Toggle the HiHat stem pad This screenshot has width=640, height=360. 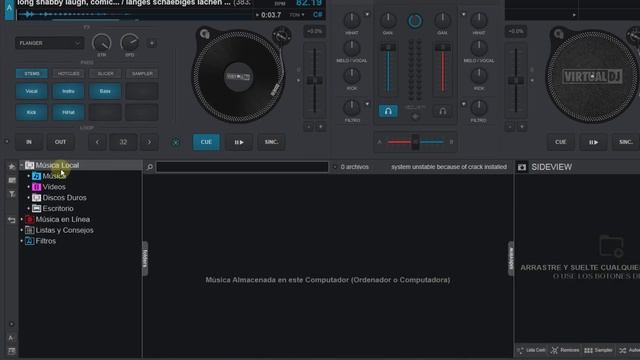point(68,112)
